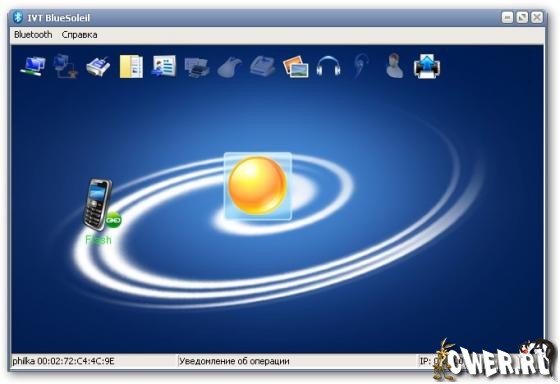
Task: Click the Bluetooth logo in title bar
Action: click(x=18, y=18)
